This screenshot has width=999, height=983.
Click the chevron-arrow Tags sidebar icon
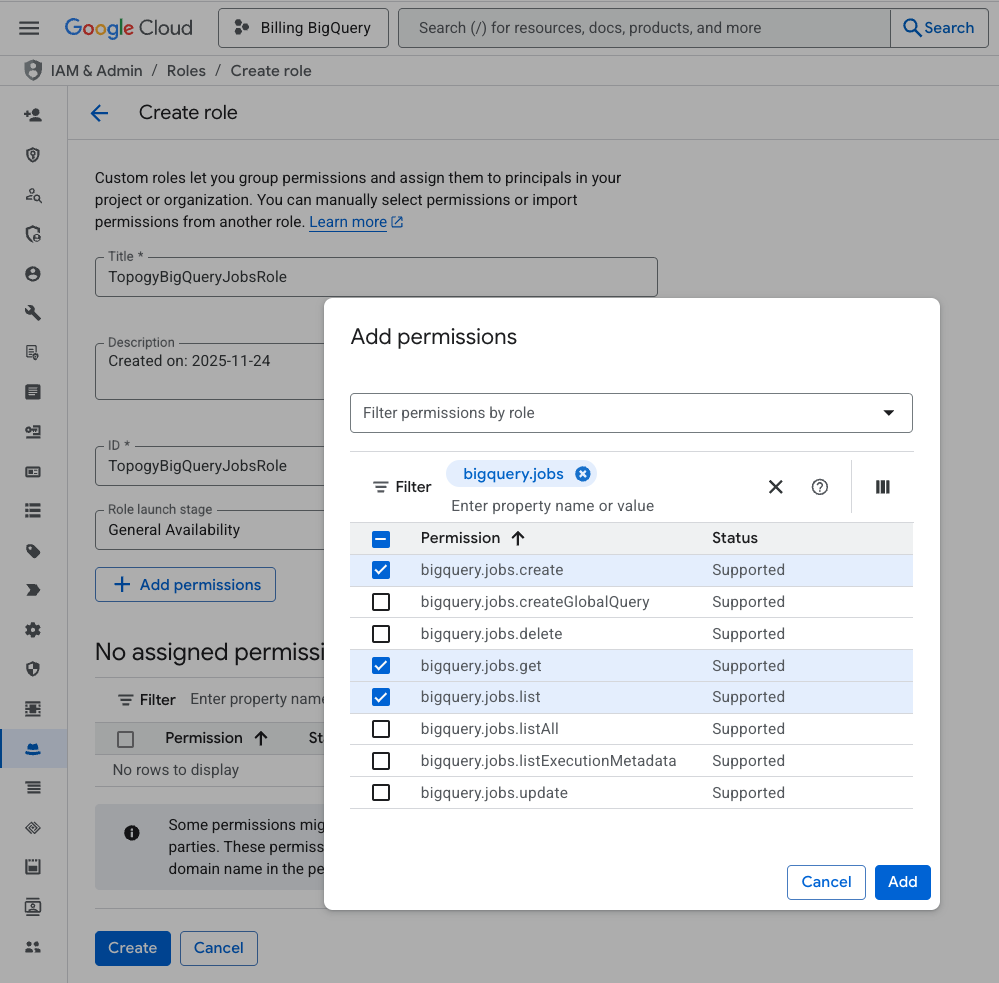(32, 590)
